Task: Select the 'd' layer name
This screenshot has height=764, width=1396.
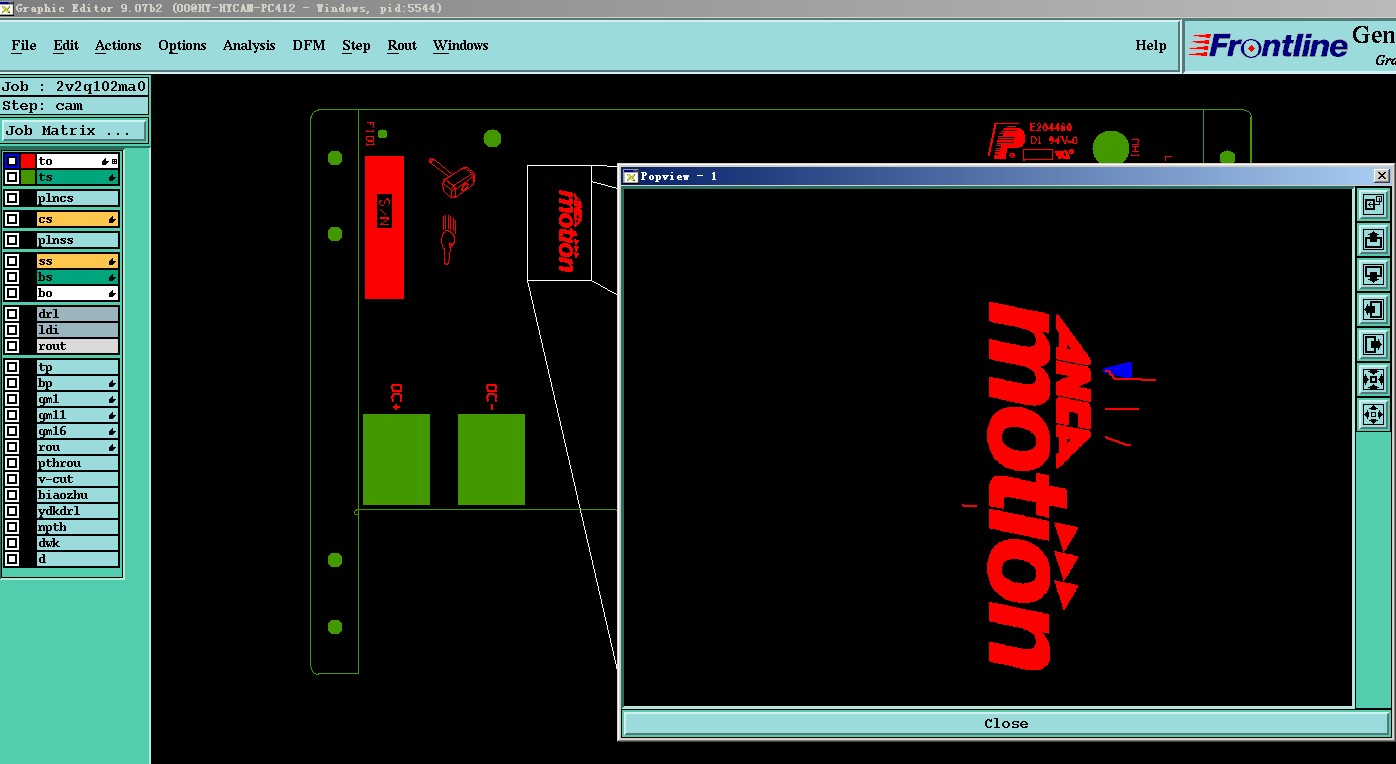Action: [x=78, y=559]
